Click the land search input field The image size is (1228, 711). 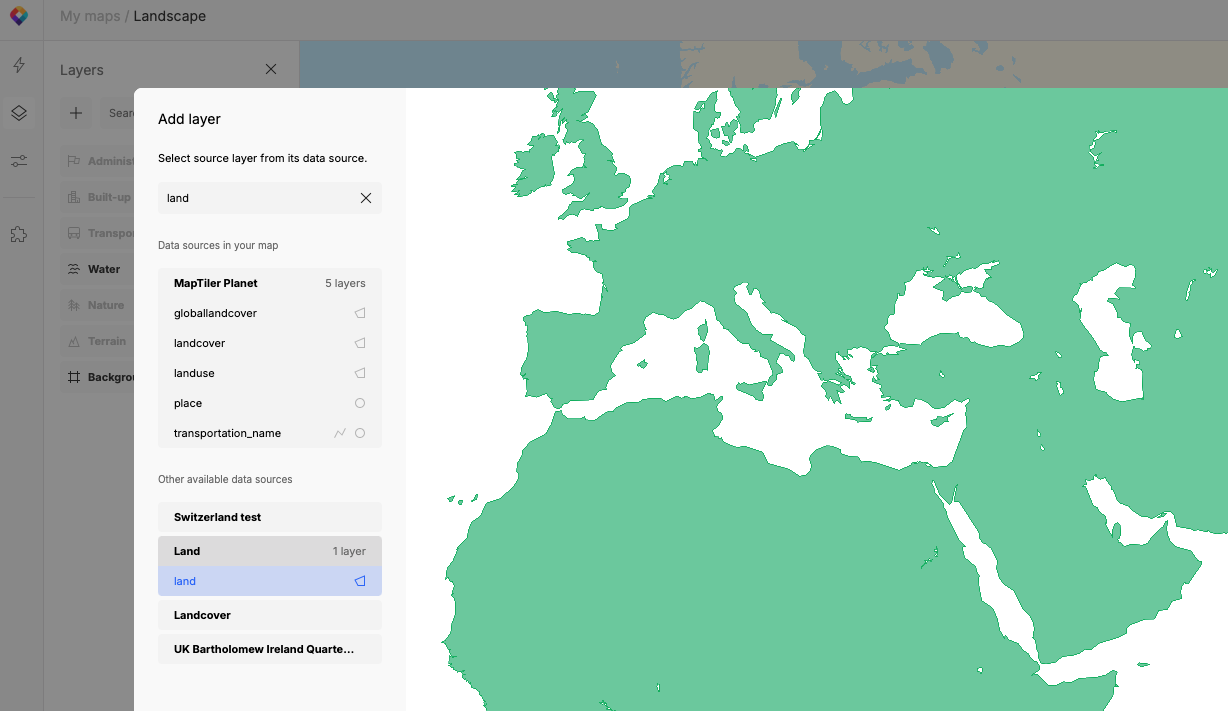click(x=257, y=198)
